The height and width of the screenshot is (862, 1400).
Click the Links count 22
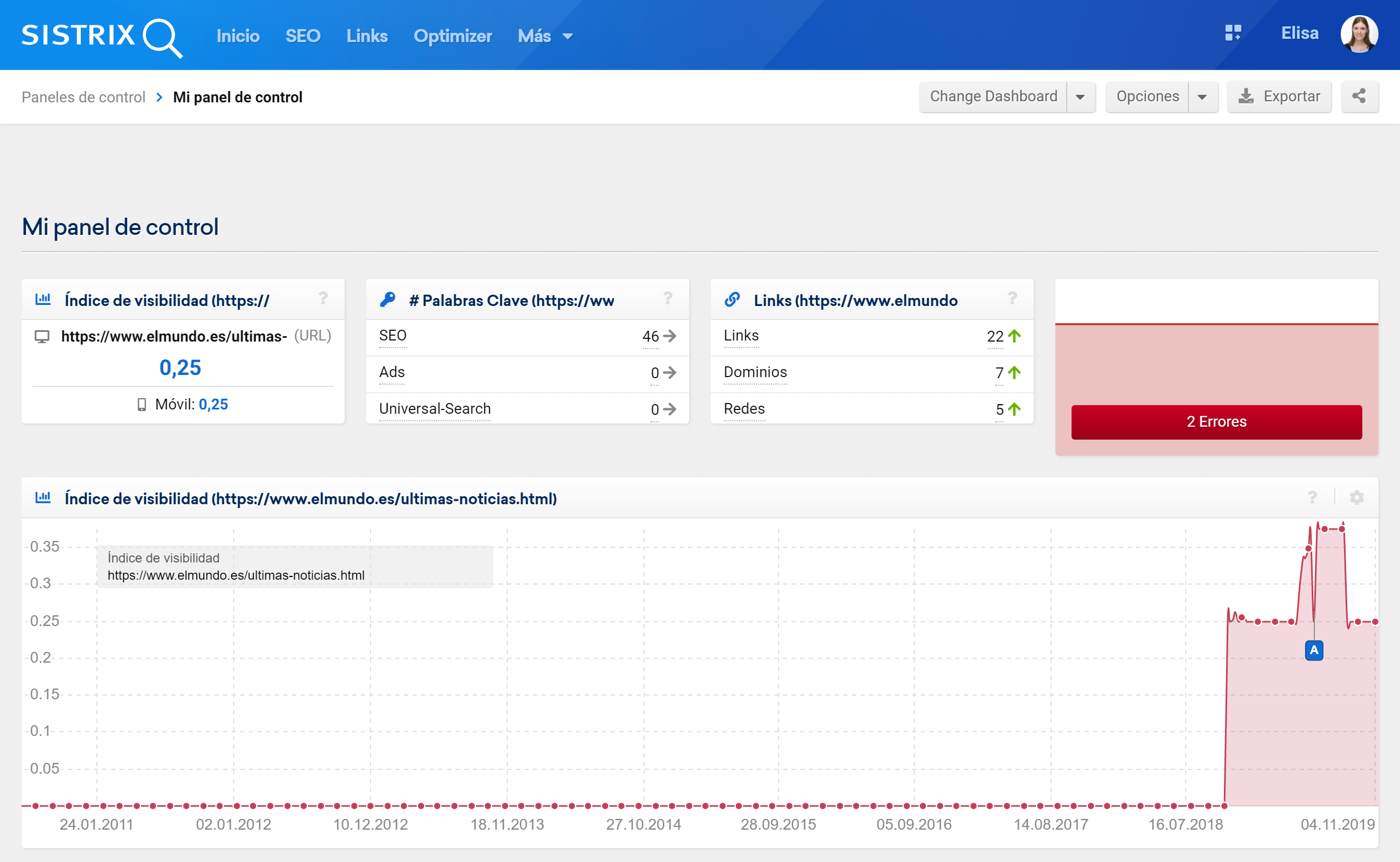[995, 336]
